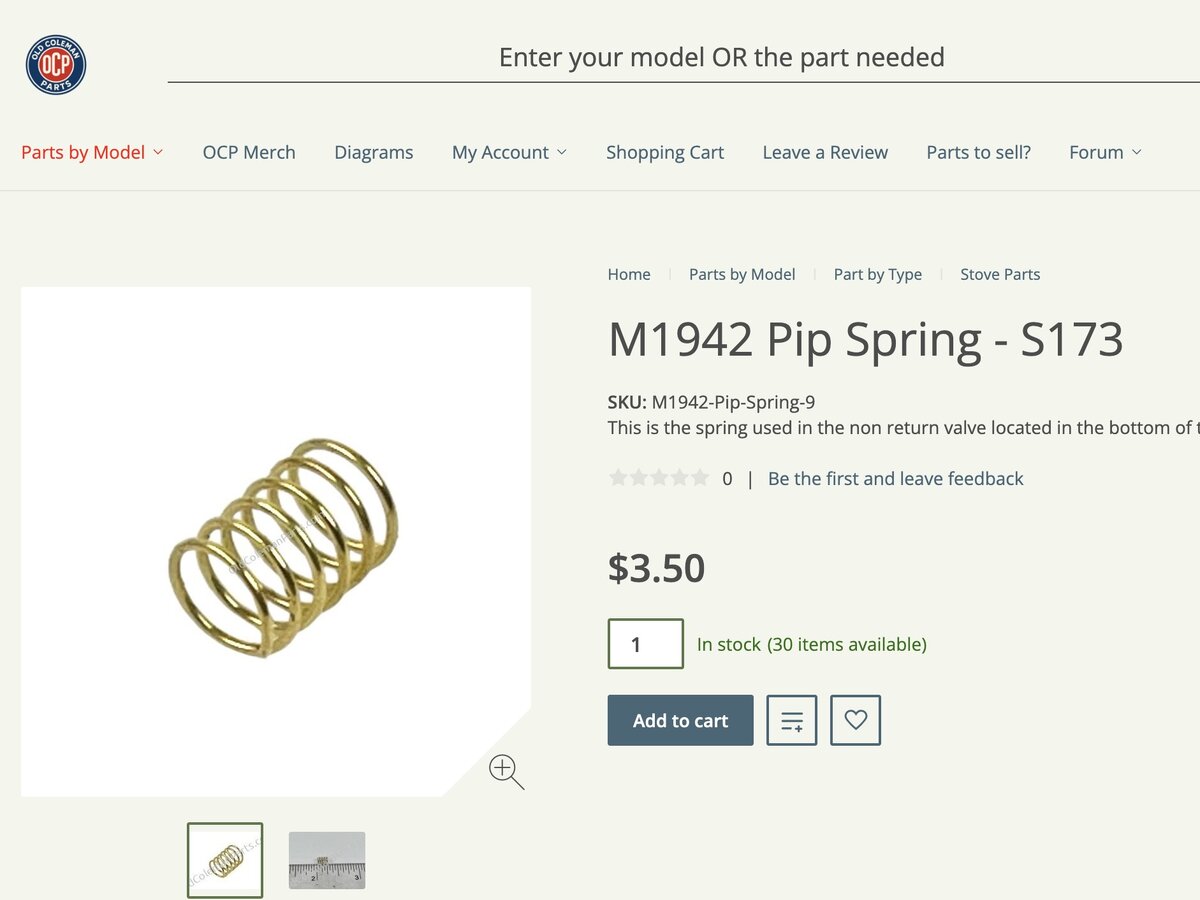Add item to wishlist with heart icon
The height and width of the screenshot is (900, 1200).
click(855, 720)
